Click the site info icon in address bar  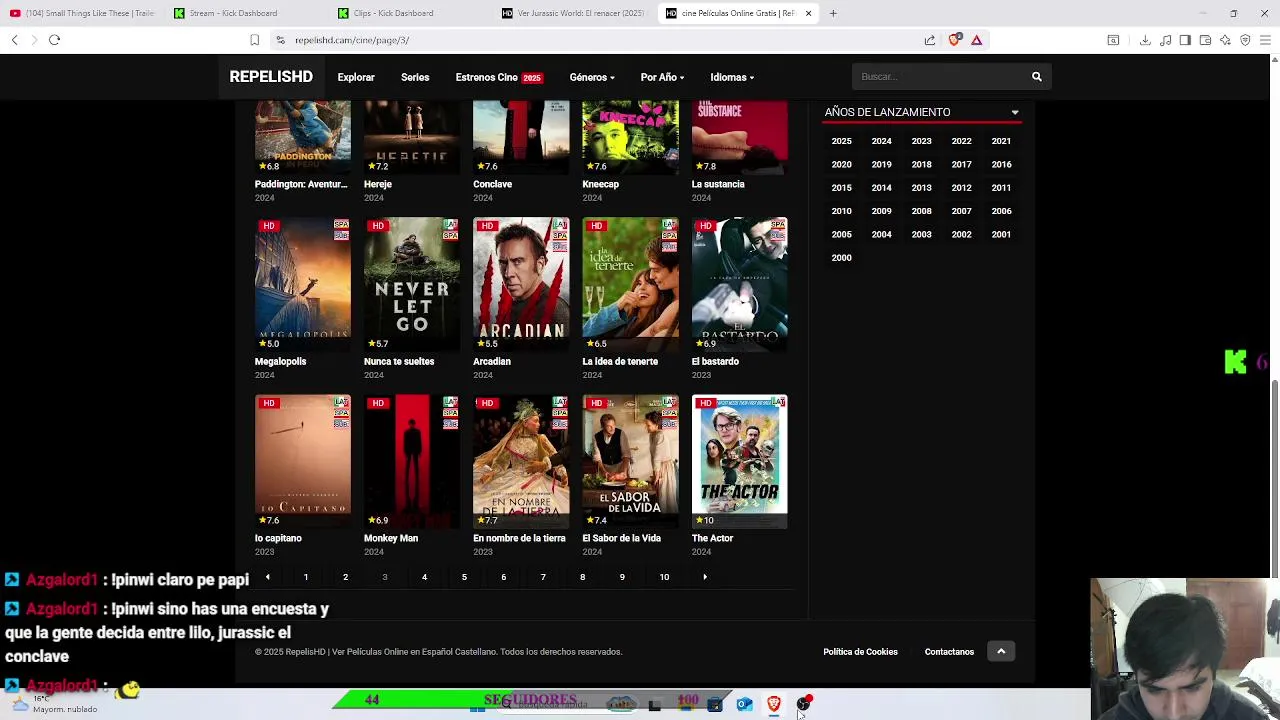(281, 40)
